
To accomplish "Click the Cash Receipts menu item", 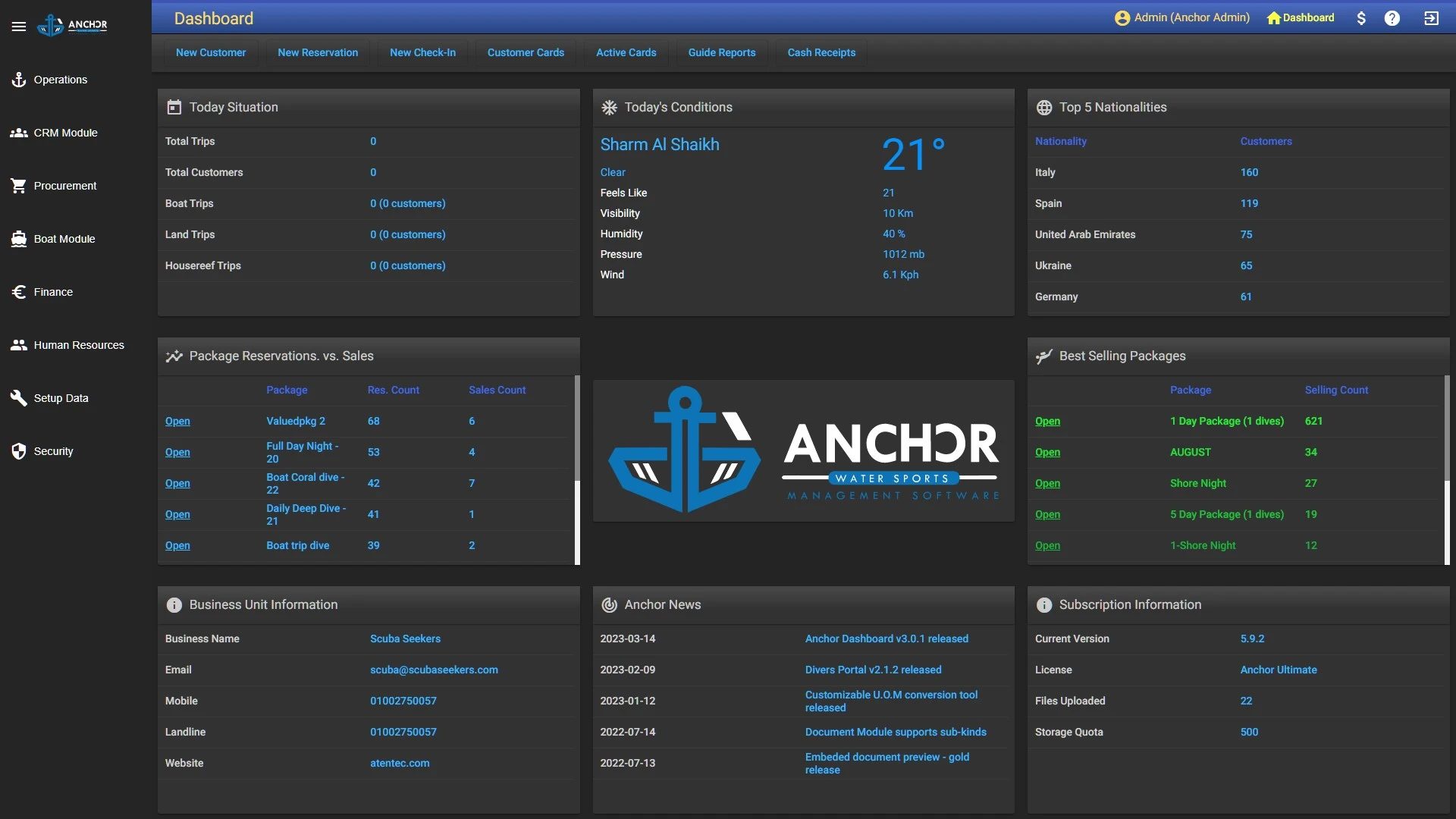I will click(x=821, y=52).
